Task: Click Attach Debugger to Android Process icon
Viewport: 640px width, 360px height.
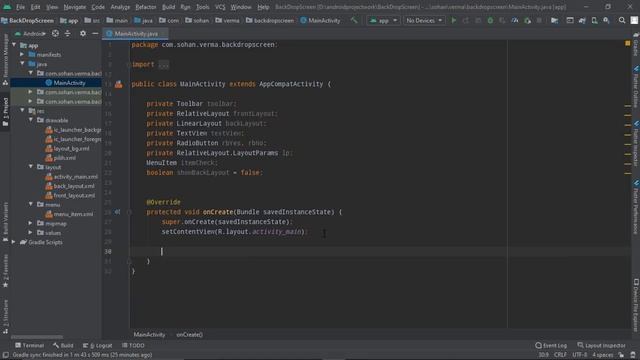Action: tap(527, 20)
